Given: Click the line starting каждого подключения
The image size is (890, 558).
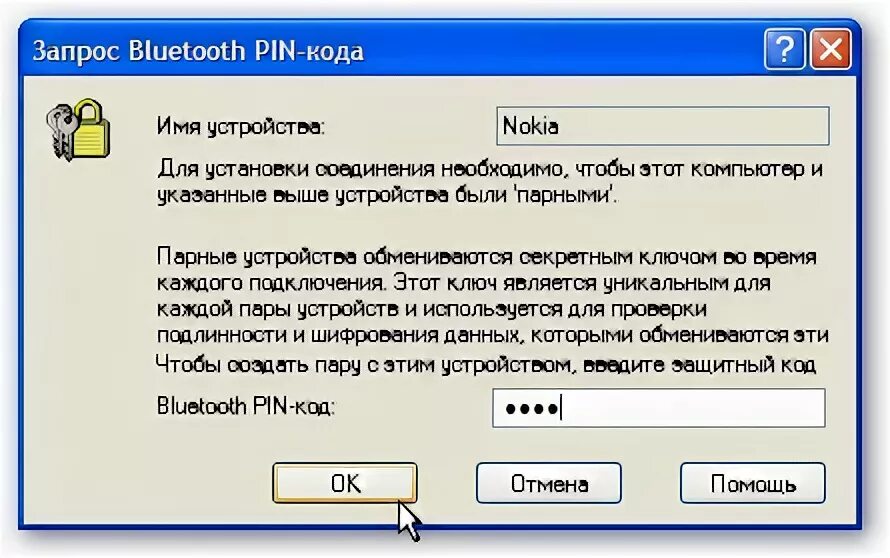Looking at the screenshot, I should coord(463,283).
